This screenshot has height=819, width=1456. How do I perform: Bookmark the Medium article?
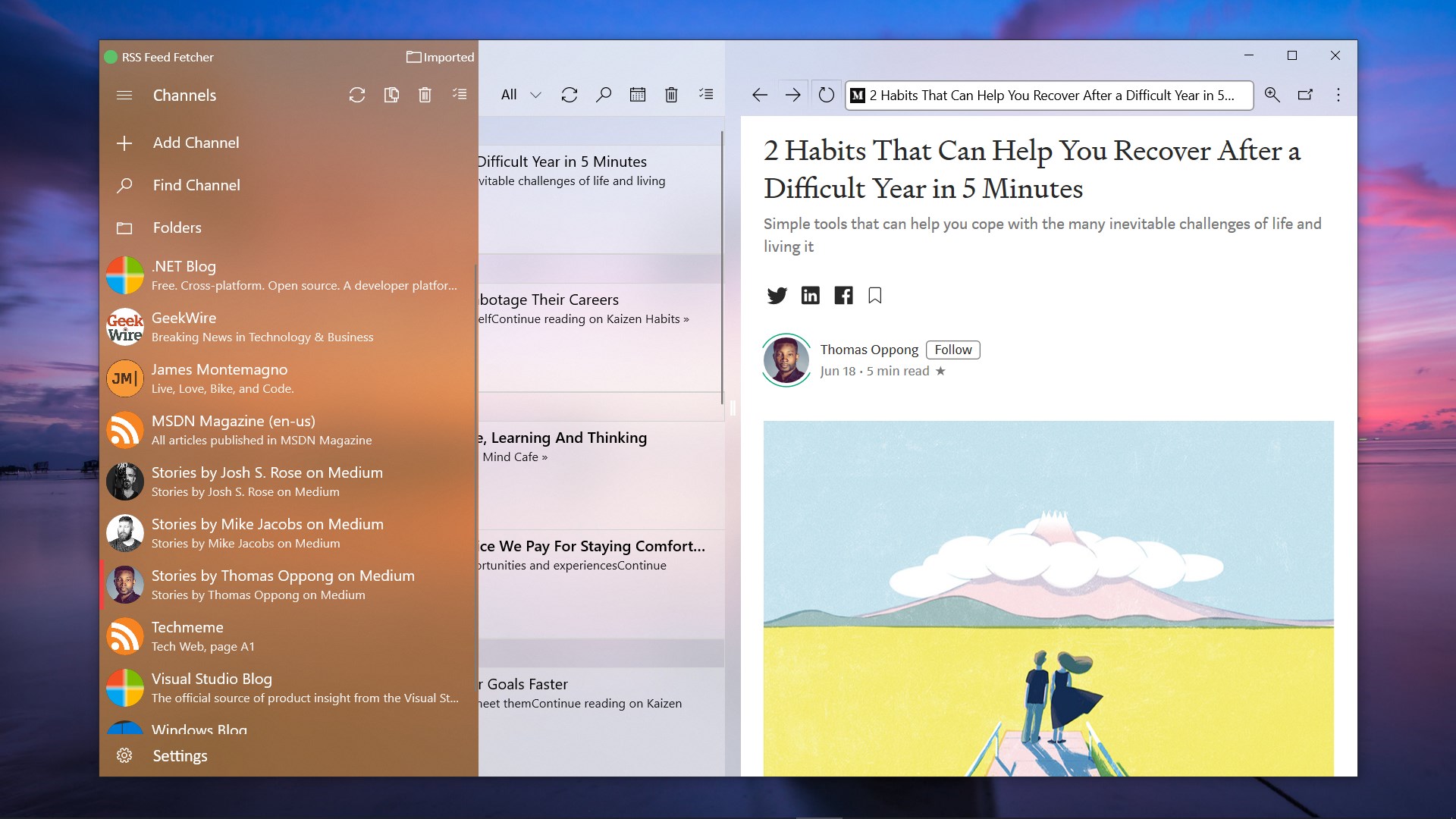tap(875, 296)
